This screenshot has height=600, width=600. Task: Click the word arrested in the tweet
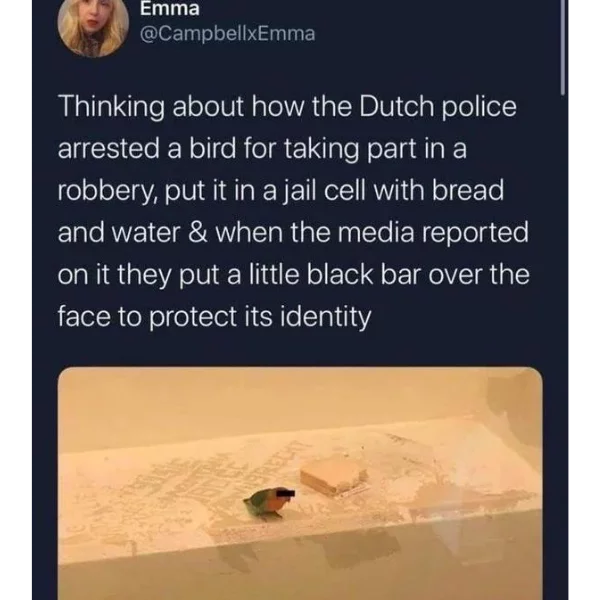click(108, 149)
